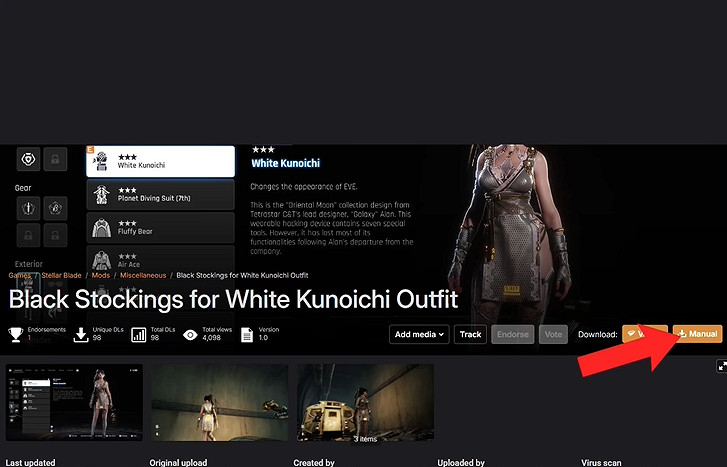Click the Version document icon
Image resolution: width=727 pixels, height=467 pixels.
coord(246,335)
